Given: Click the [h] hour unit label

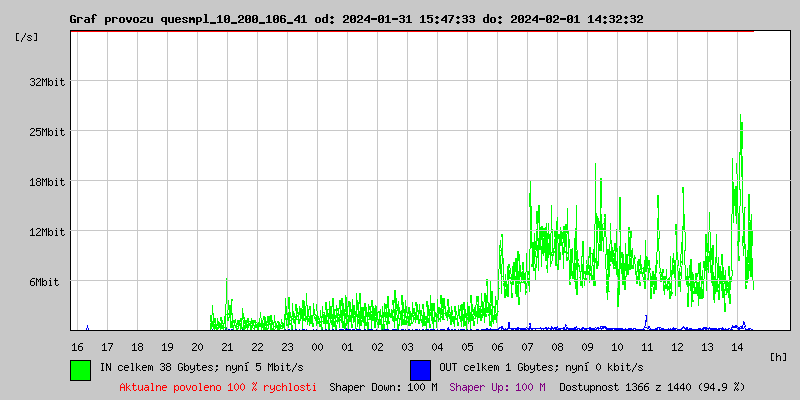Looking at the screenshot, I should (x=778, y=356).
